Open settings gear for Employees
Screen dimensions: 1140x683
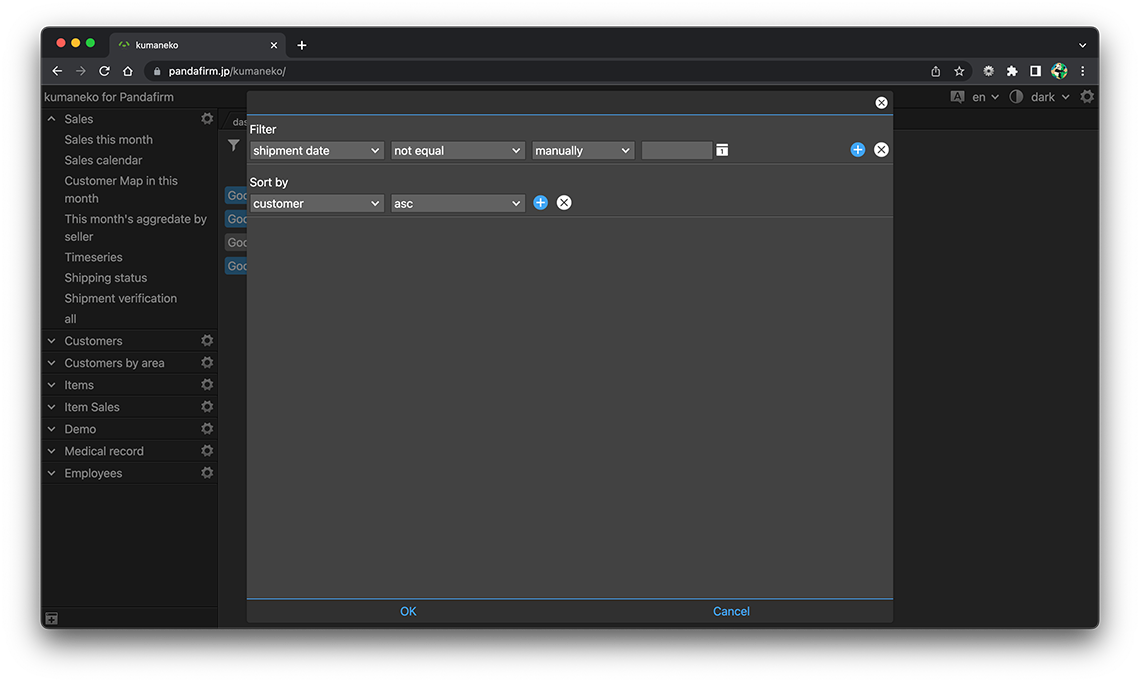point(207,473)
